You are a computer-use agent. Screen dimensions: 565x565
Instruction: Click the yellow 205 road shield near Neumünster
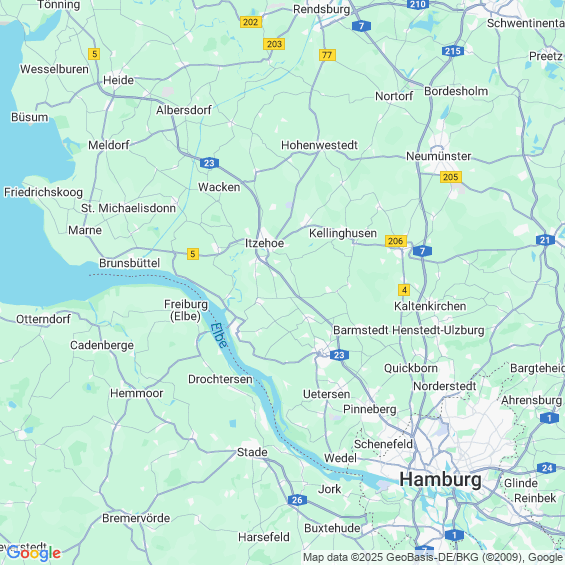450,177
